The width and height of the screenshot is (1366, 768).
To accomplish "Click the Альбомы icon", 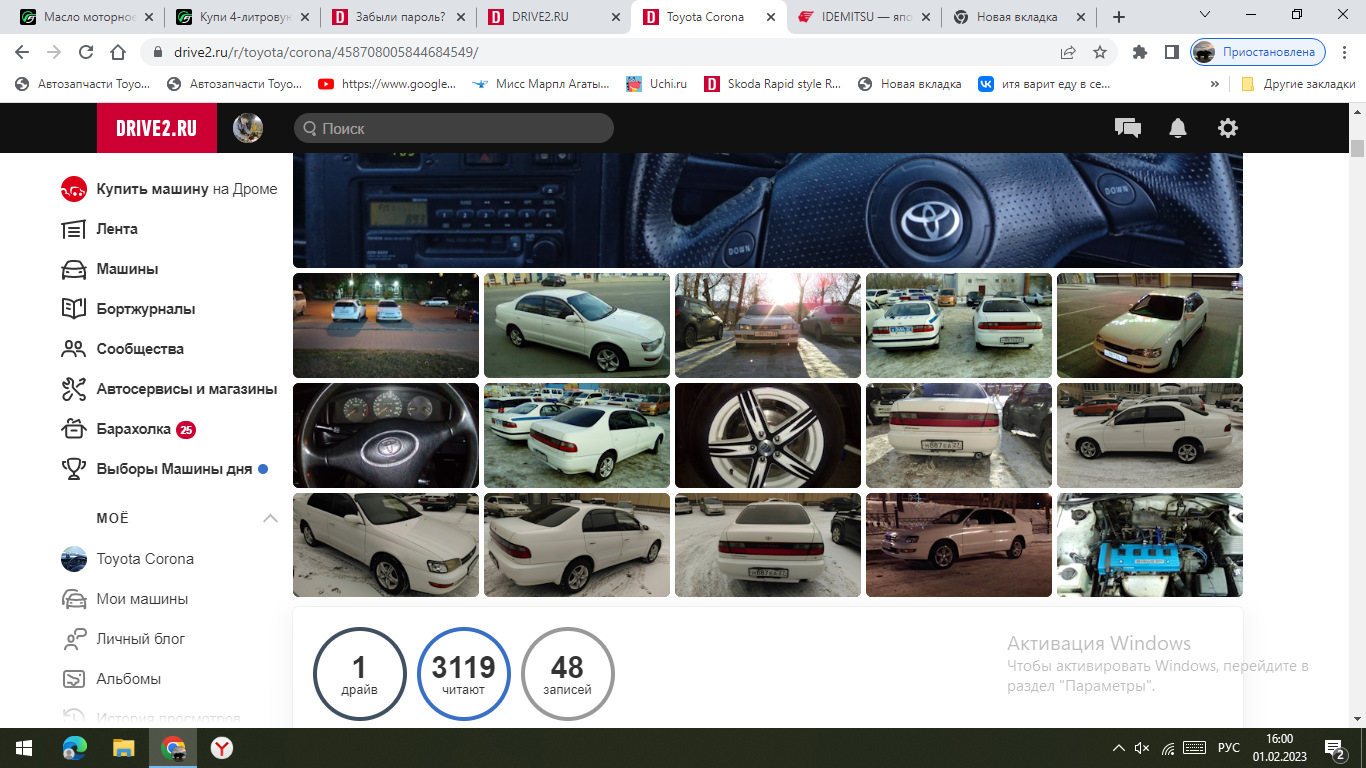I will pos(73,679).
